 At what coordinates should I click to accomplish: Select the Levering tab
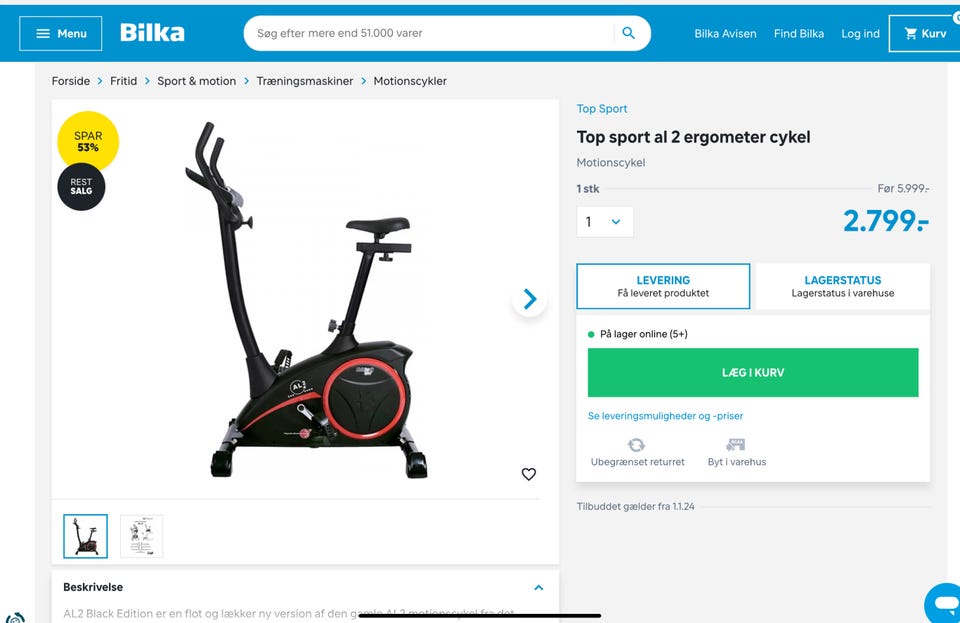point(663,286)
